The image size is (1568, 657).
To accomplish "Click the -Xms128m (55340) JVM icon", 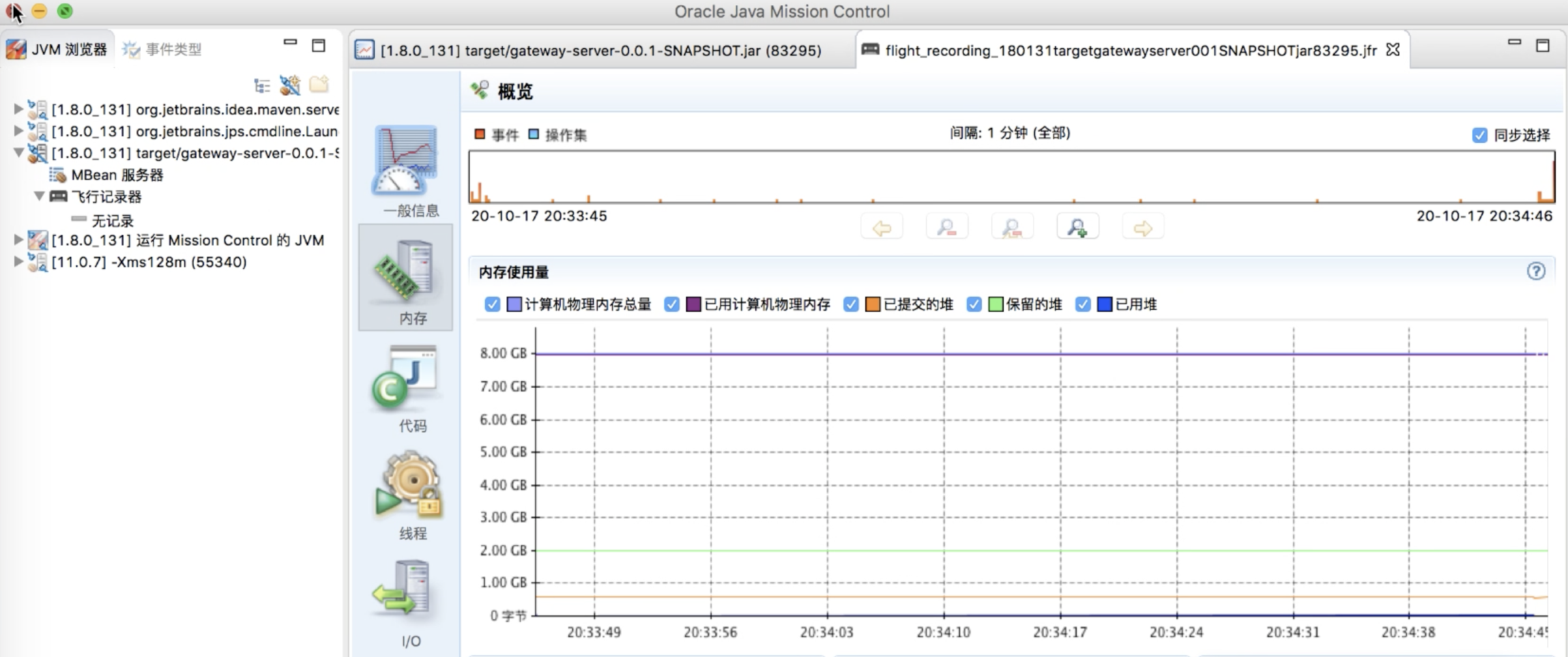I will [37, 262].
